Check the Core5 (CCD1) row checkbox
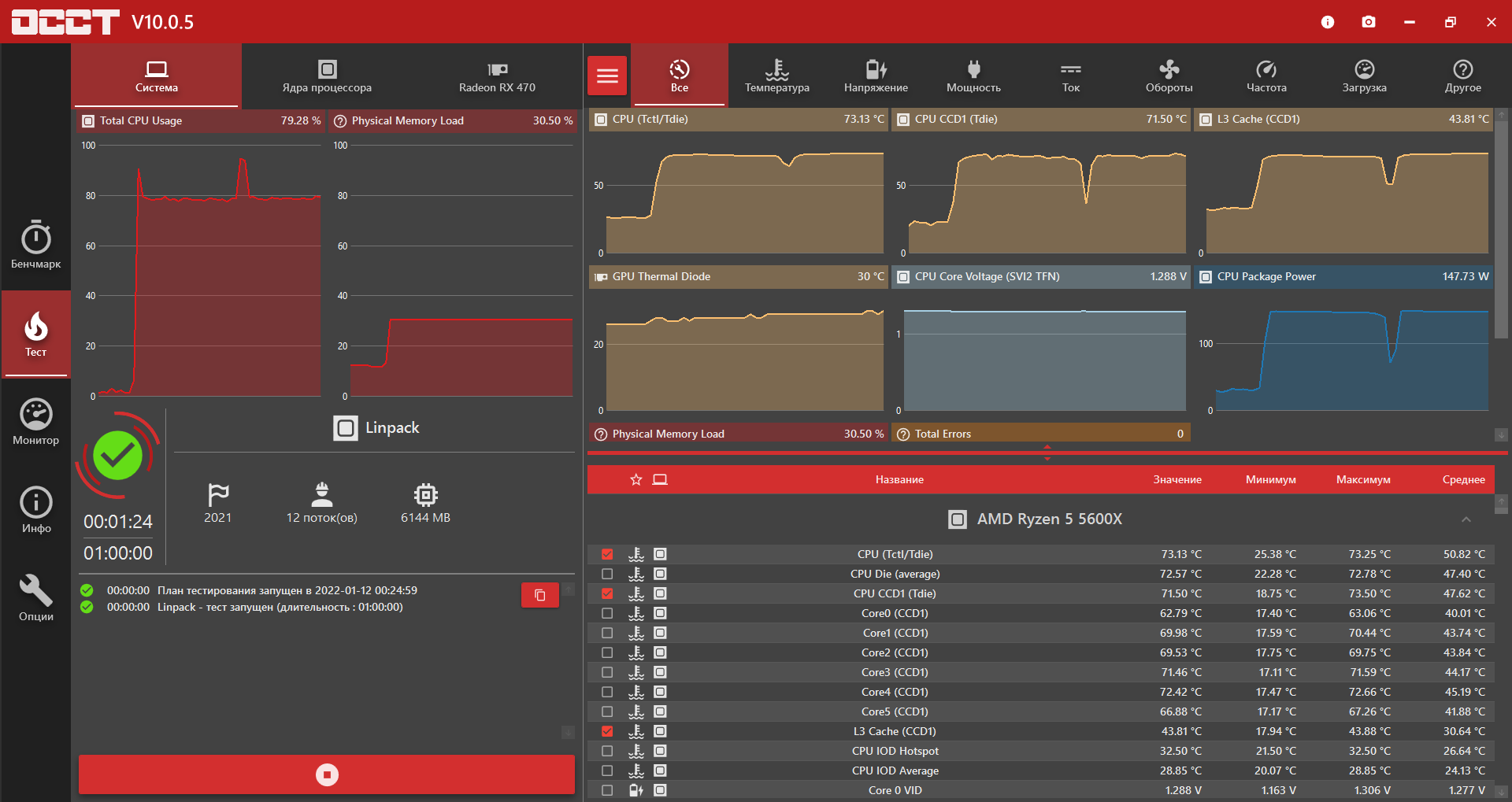Image resolution: width=1512 pixels, height=802 pixels. pos(607,711)
